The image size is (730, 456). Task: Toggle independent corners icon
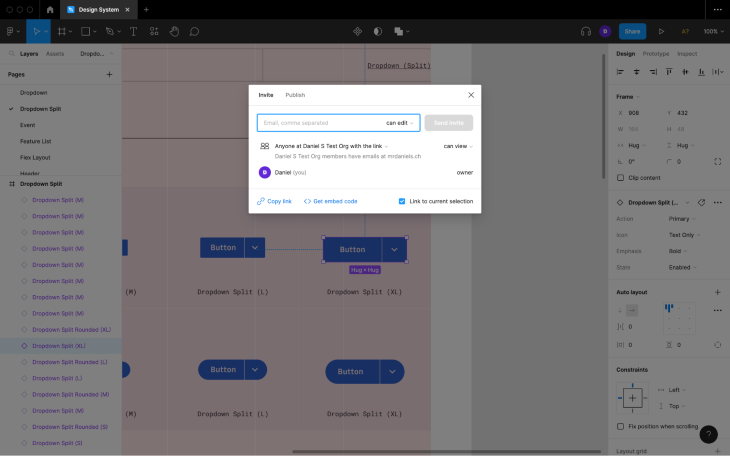tap(717, 162)
